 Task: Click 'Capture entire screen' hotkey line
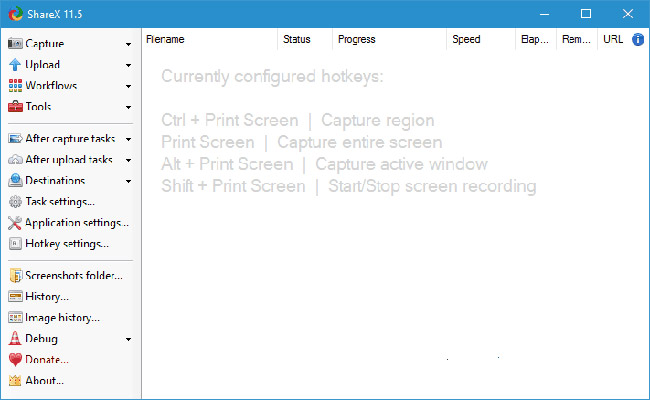pos(301,143)
